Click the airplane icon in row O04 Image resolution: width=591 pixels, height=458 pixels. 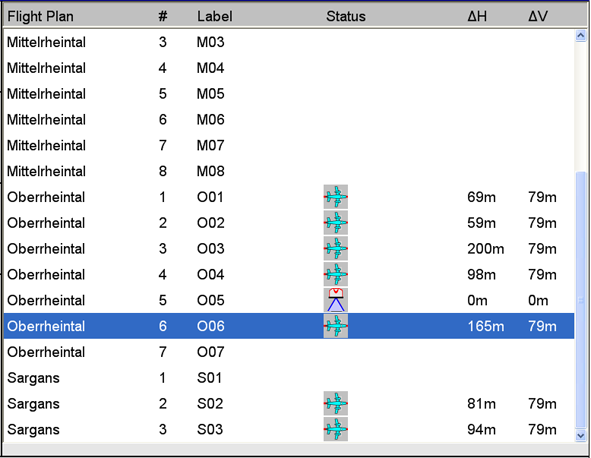tap(335, 274)
